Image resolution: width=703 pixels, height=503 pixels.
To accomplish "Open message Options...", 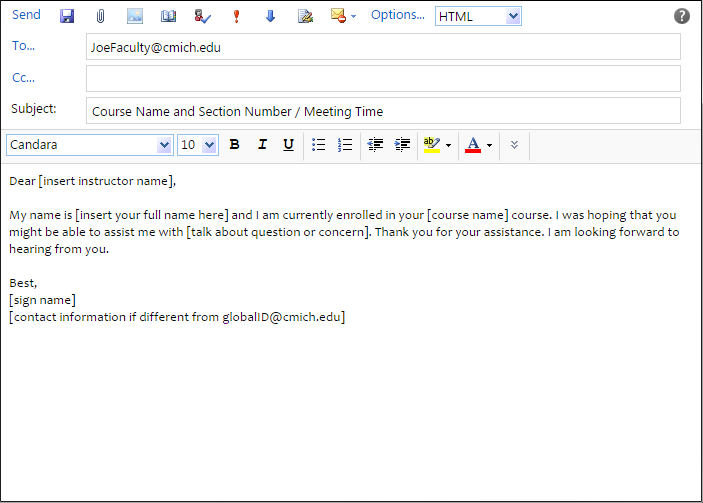I will [x=397, y=15].
